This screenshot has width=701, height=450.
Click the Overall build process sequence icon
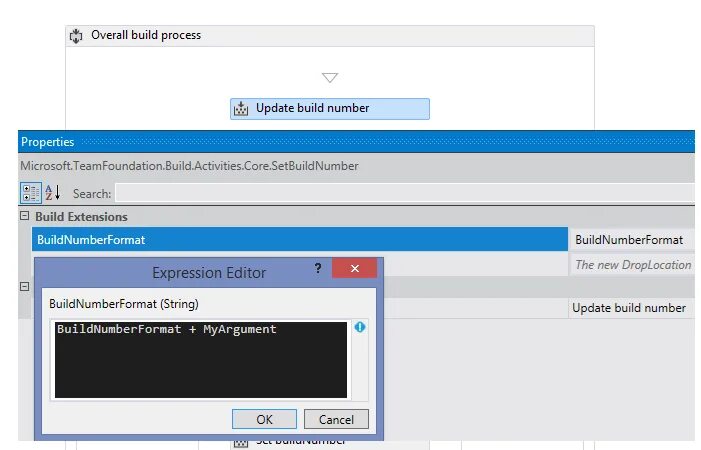pos(76,36)
